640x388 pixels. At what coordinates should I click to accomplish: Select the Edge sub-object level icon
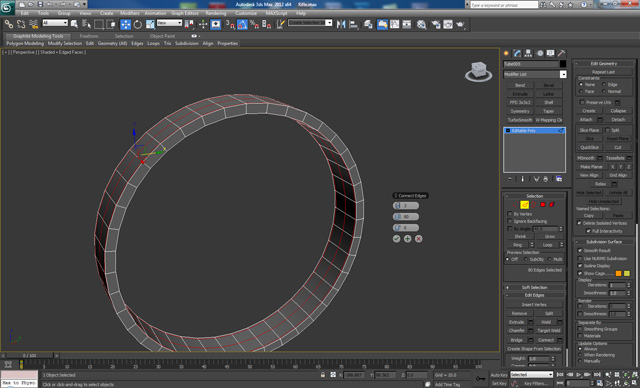tap(524, 205)
